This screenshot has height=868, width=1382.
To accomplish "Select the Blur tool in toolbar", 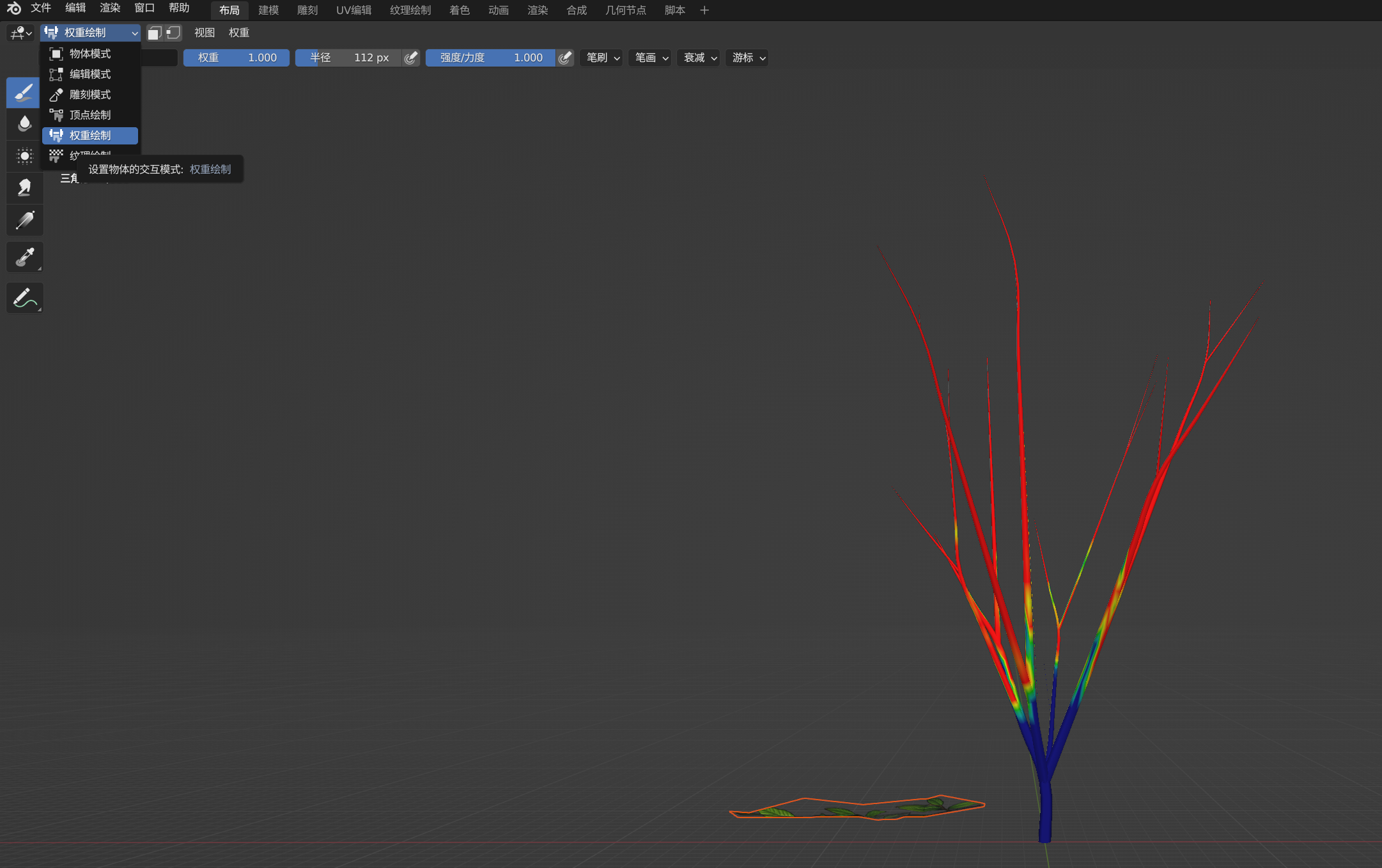I will (x=24, y=123).
